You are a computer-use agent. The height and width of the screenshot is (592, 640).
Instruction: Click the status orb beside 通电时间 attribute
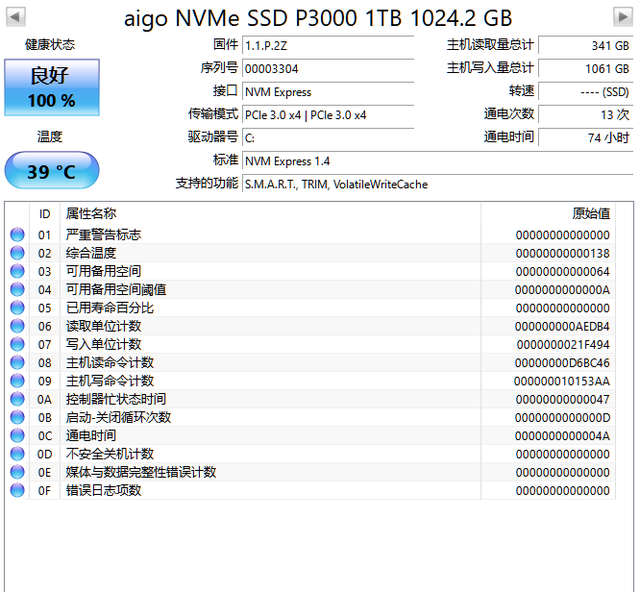click(17, 436)
